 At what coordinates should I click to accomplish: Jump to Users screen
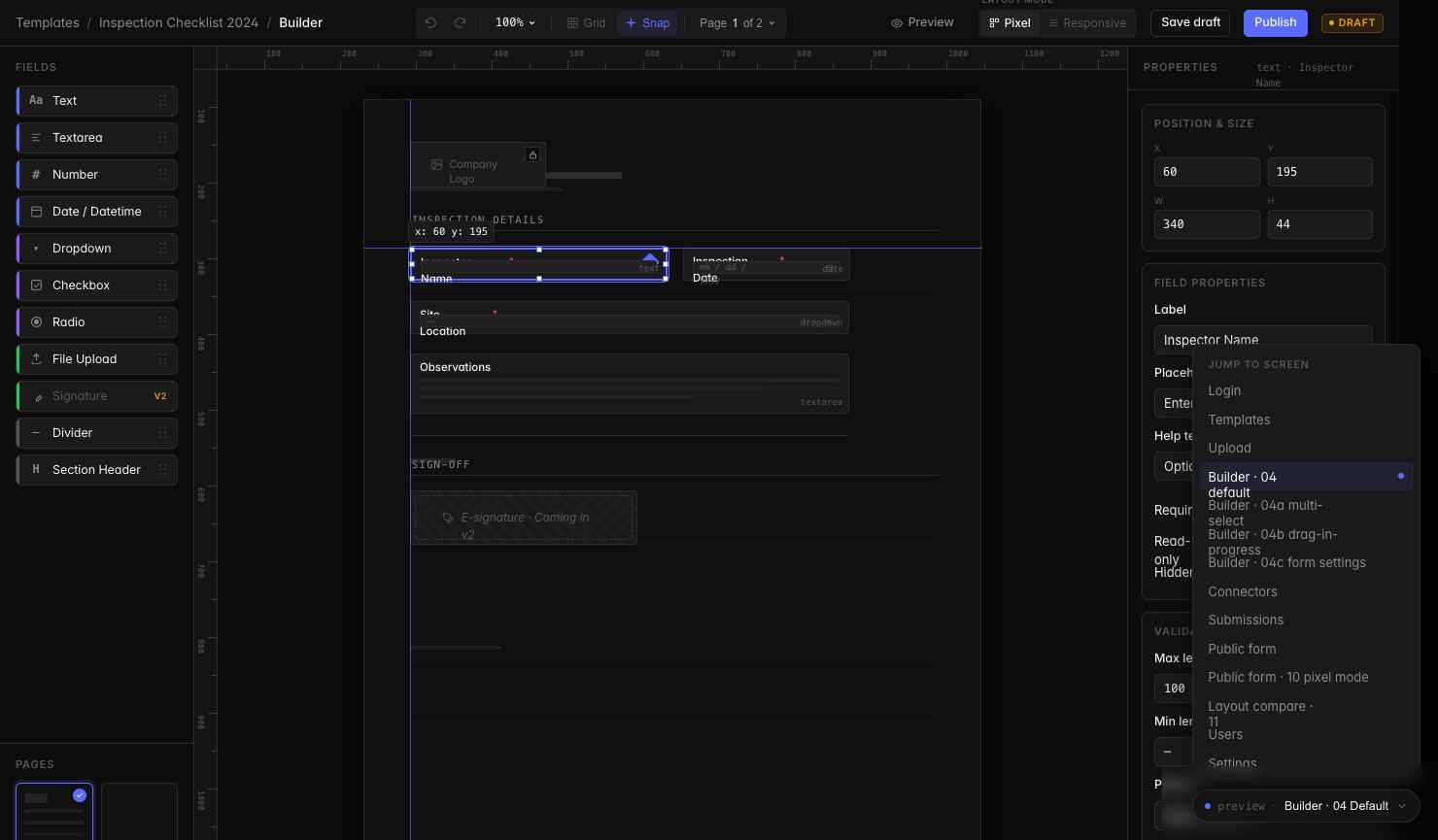[x=1306, y=734]
